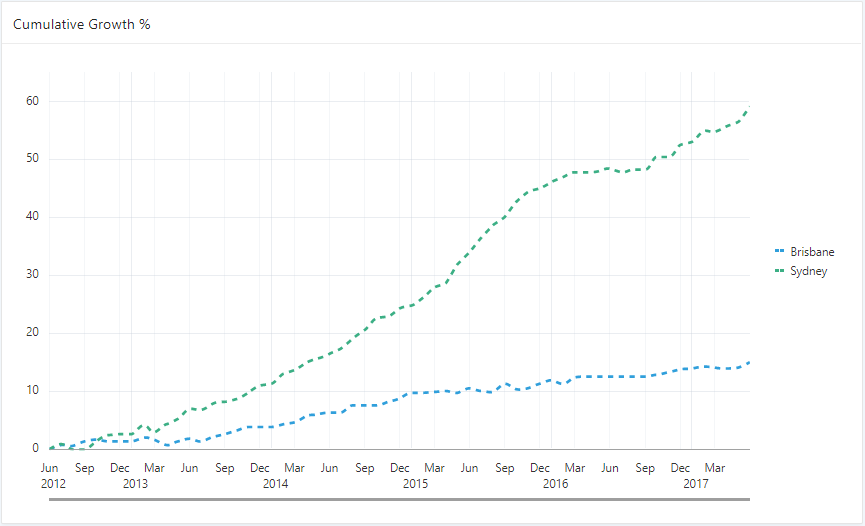Screen dimensions: 865x526
Task: Click the 2017 year label on the x-axis
Action: coord(696,483)
